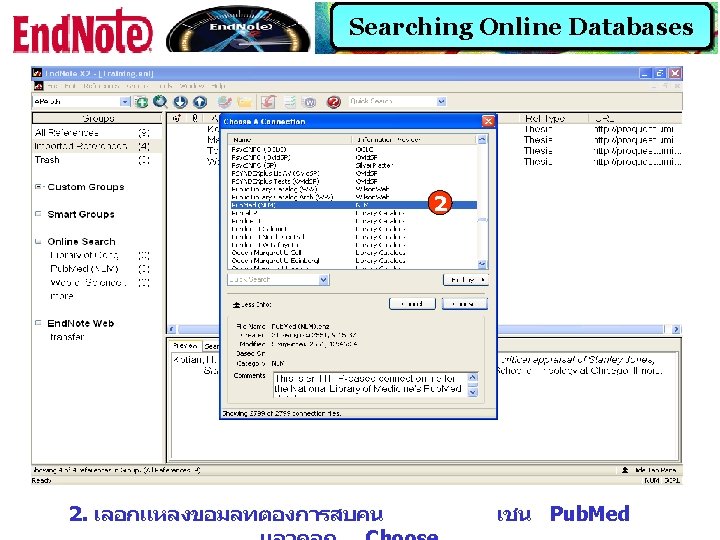Sort connections by Name column header
The height and width of the screenshot is (540, 720).
pyautogui.click(x=291, y=140)
